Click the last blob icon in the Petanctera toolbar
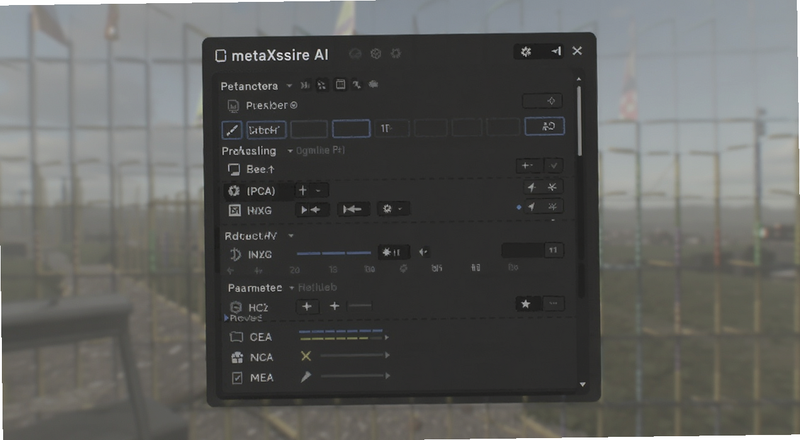 coord(373,85)
